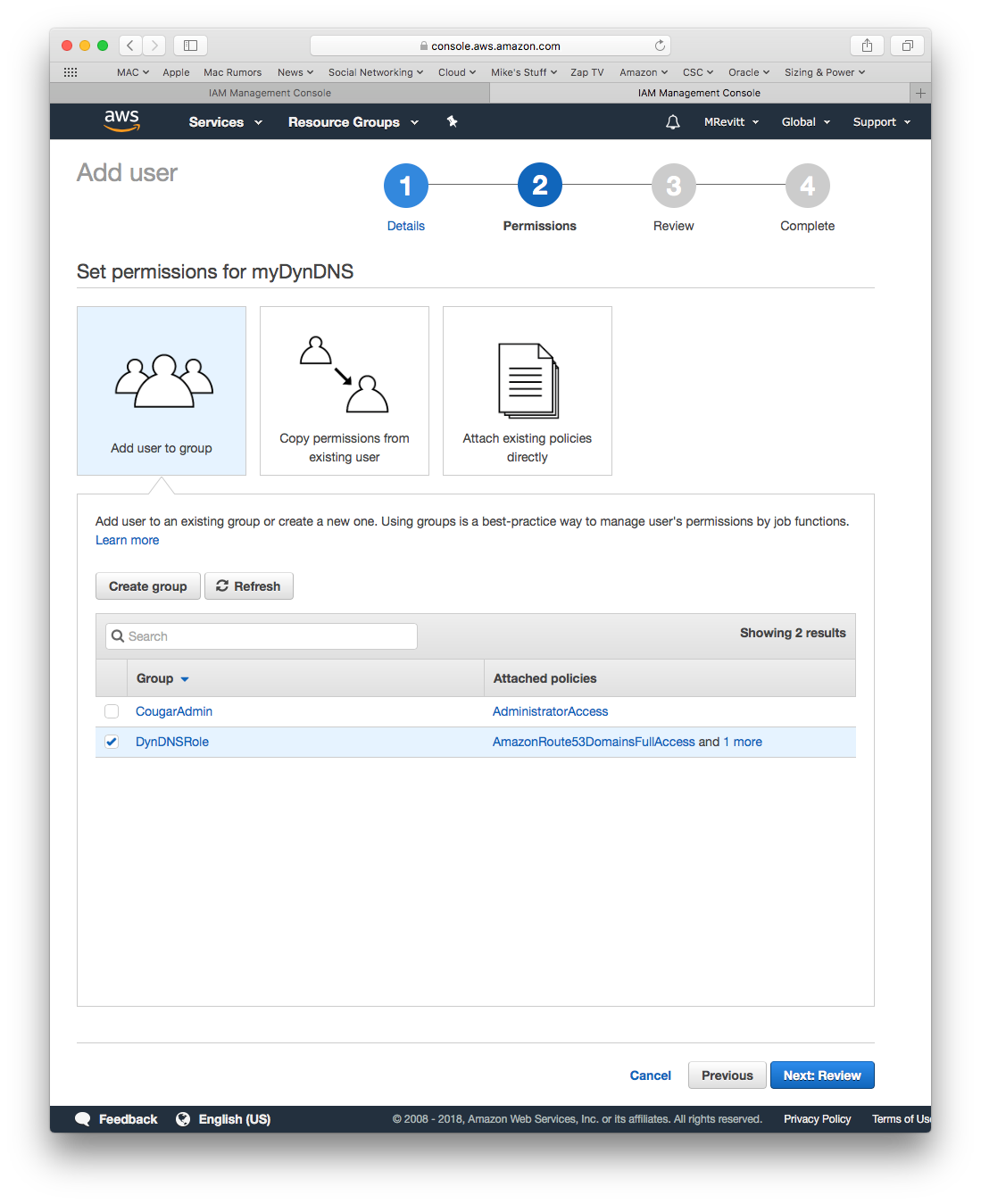Choose Copy permissions from existing user
981x1204 pixels.
coord(345,391)
